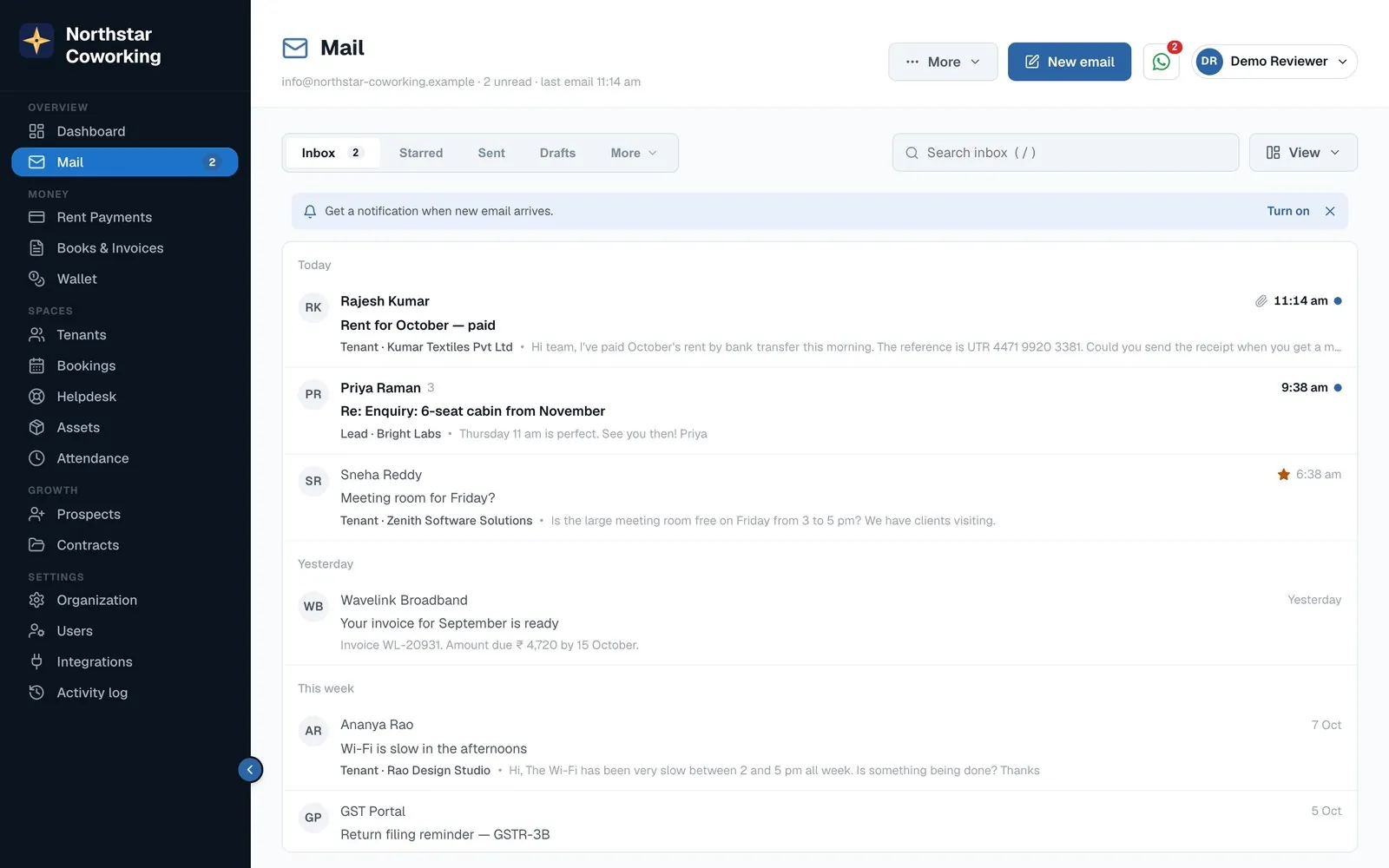Click the GP sender avatar

313,818
